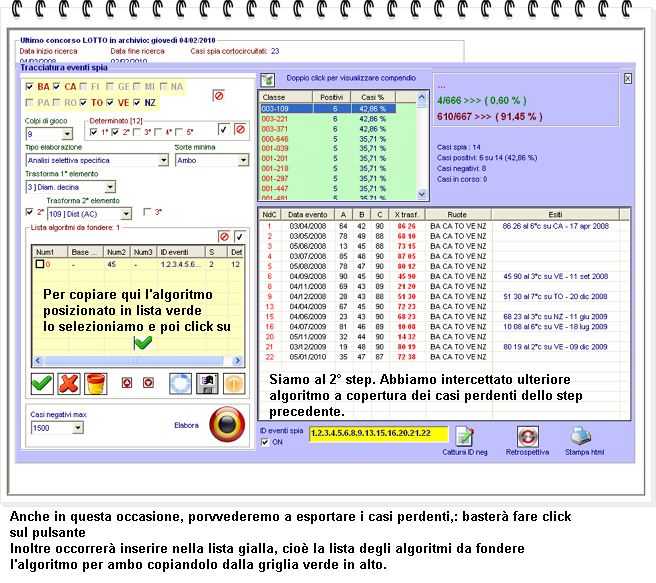Toggle the BA wheel checkbox

point(29,87)
